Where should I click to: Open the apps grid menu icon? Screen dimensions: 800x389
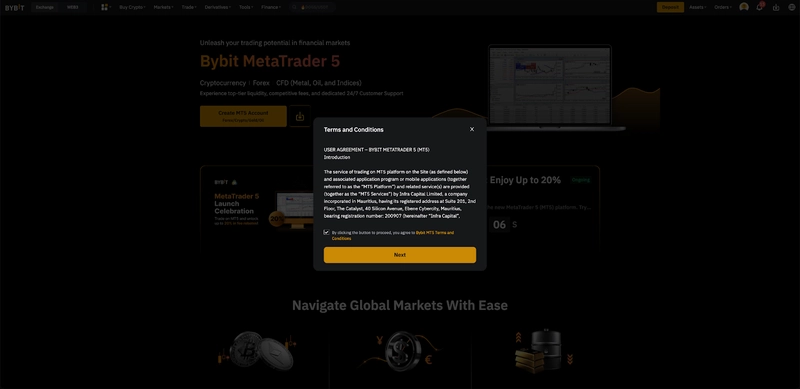[105, 7]
